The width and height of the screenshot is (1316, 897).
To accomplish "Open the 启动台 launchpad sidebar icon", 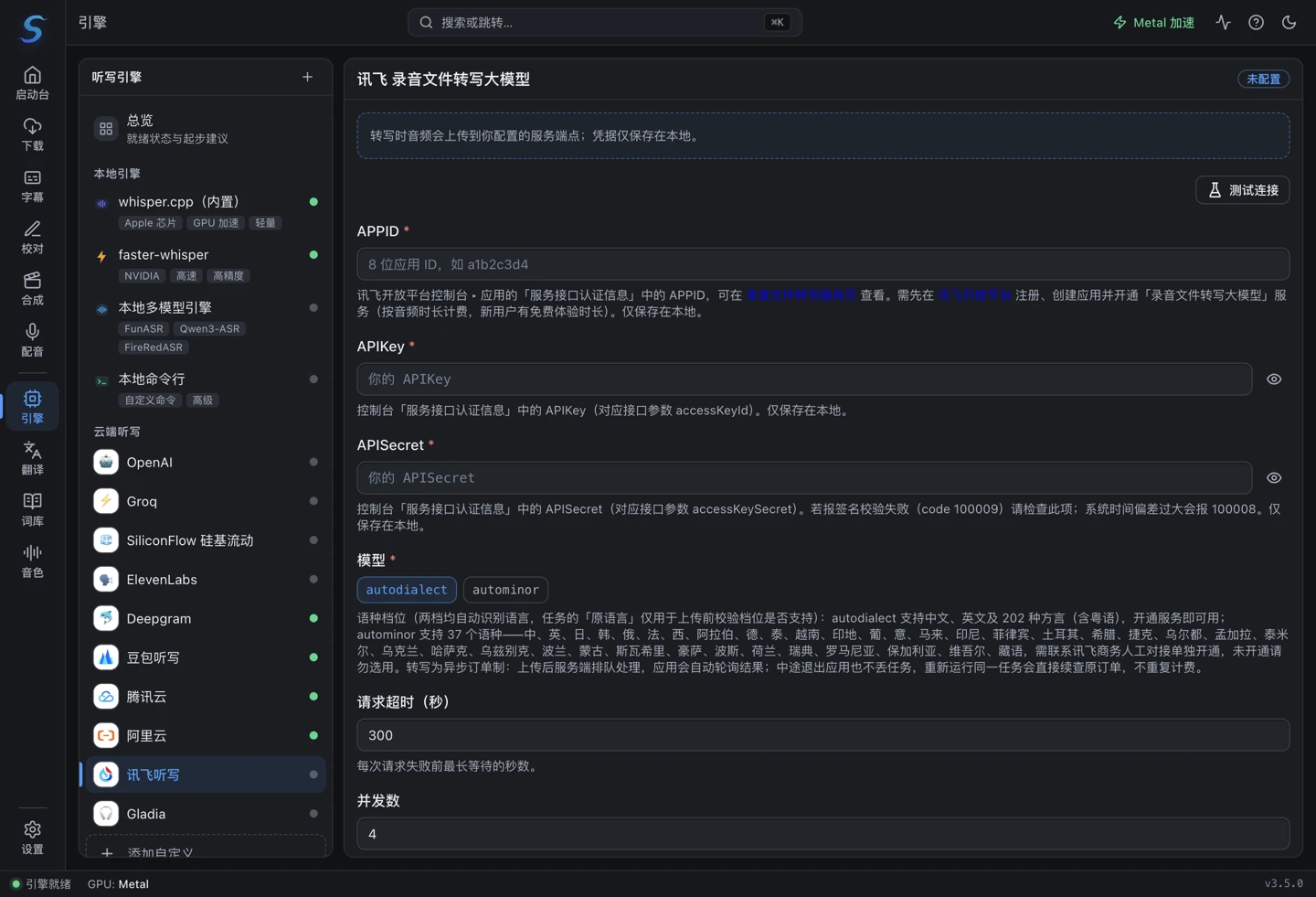I will click(x=32, y=82).
